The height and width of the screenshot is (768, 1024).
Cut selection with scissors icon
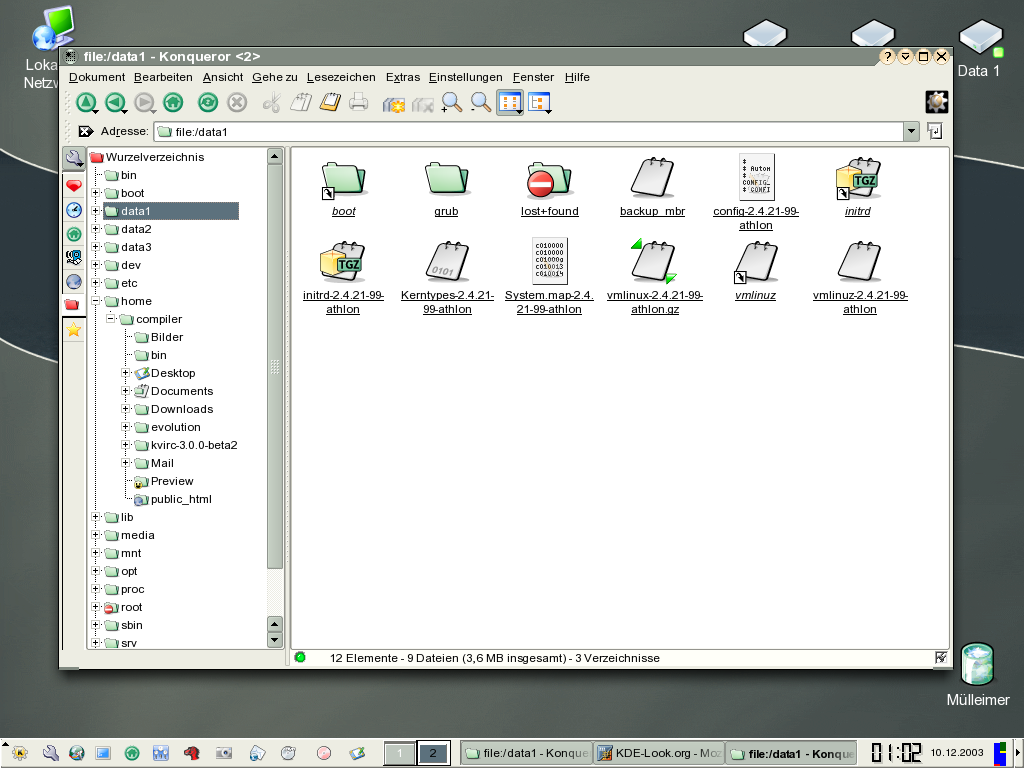(272, 103)
